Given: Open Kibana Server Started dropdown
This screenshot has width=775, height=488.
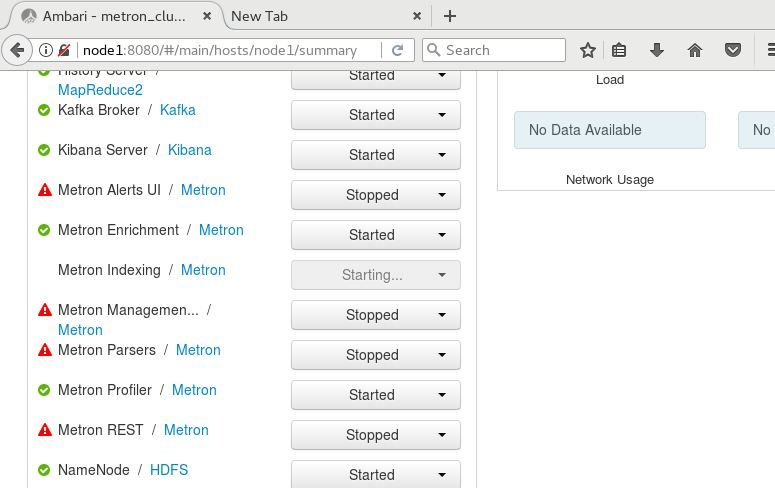Looking at the screenshot, I should point(376,155).
